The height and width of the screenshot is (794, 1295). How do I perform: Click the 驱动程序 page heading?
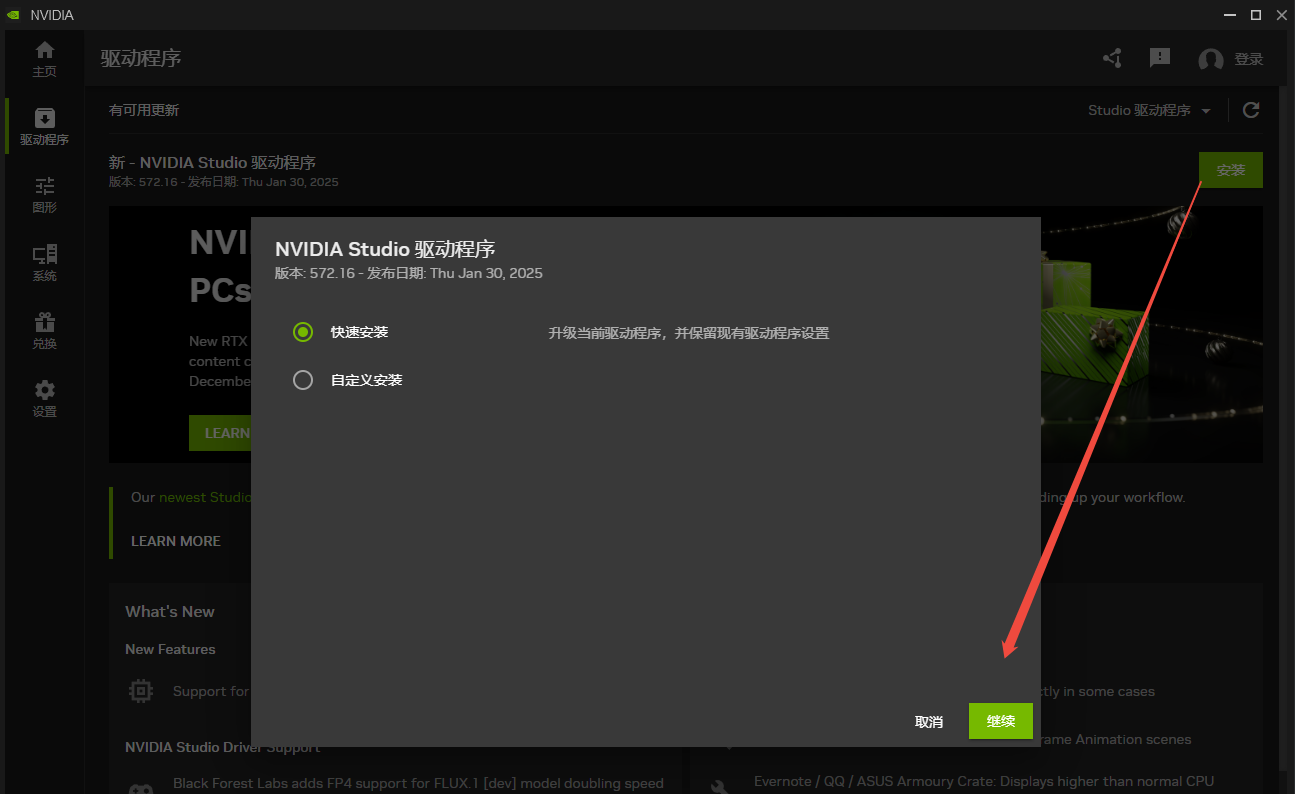tap(141, 58)
